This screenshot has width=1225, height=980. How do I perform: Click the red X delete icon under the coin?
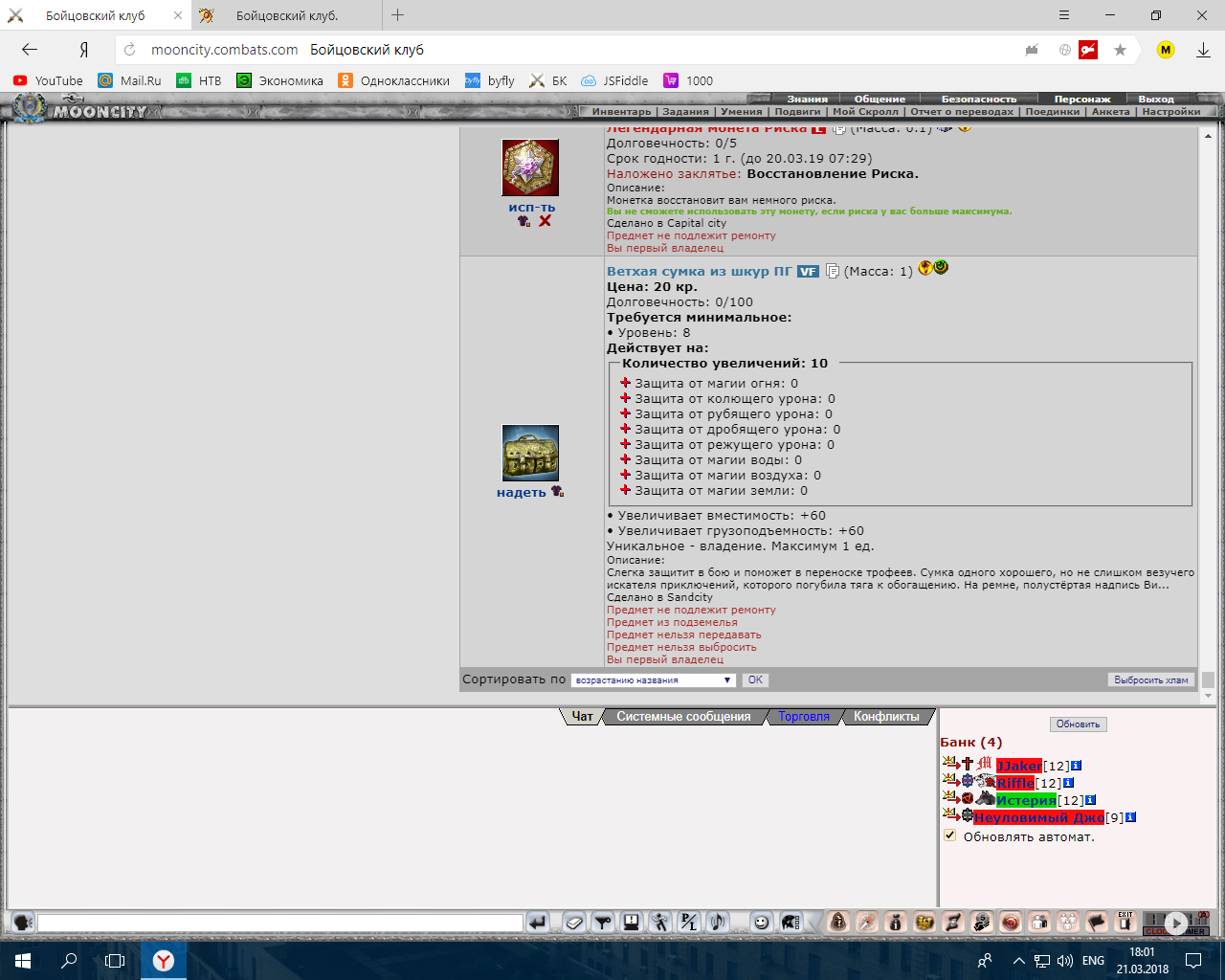pos(545,221)
